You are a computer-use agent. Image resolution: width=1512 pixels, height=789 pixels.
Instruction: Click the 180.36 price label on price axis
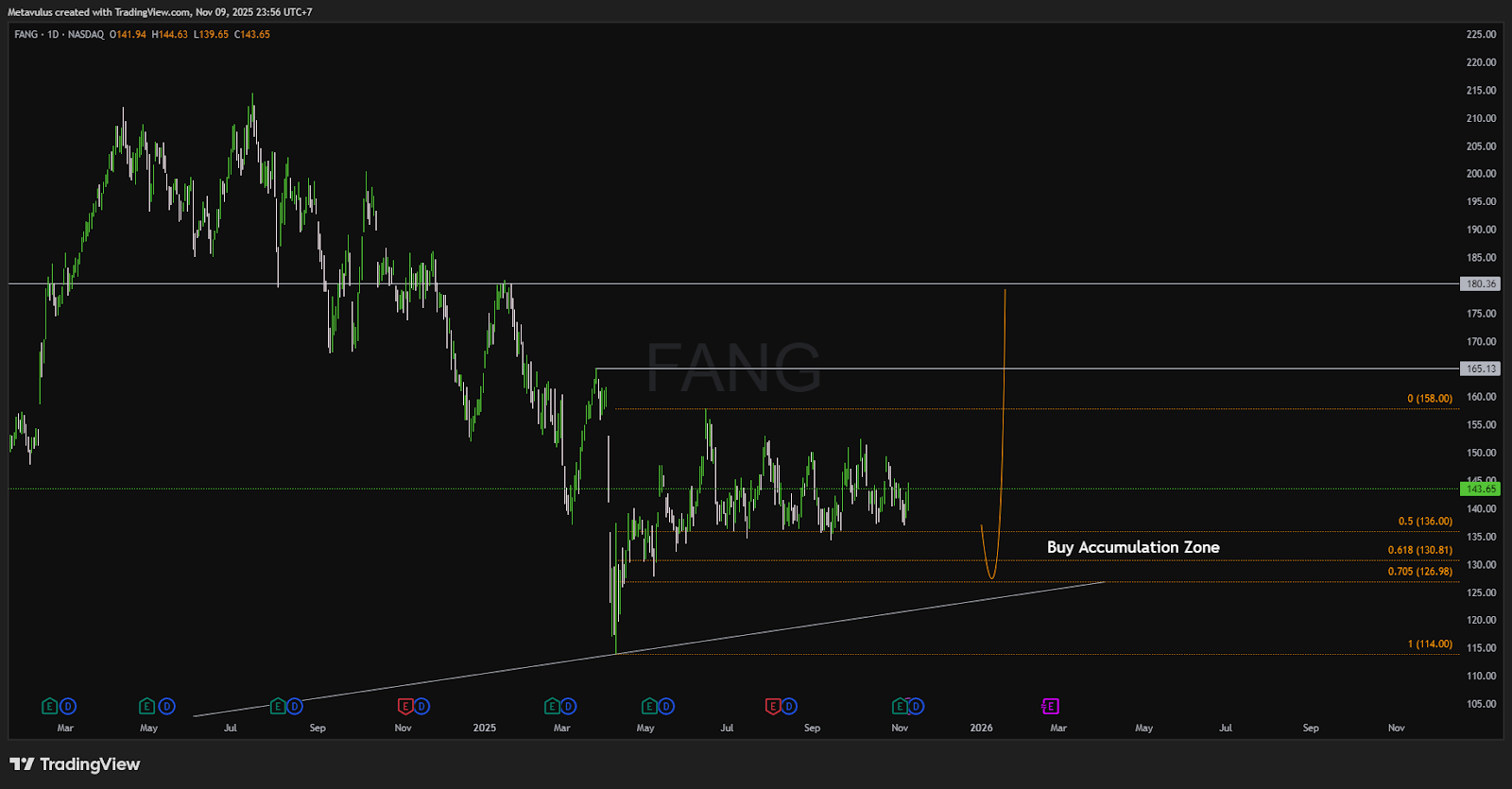point(1480,283)
